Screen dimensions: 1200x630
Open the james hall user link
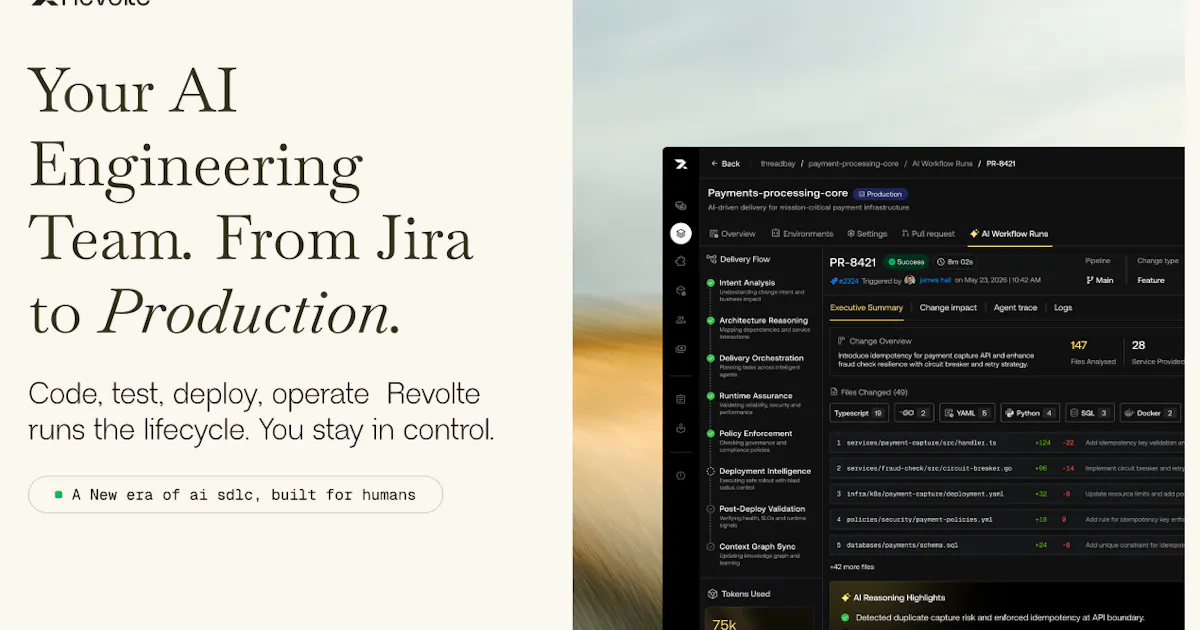(x=935, y=281)
